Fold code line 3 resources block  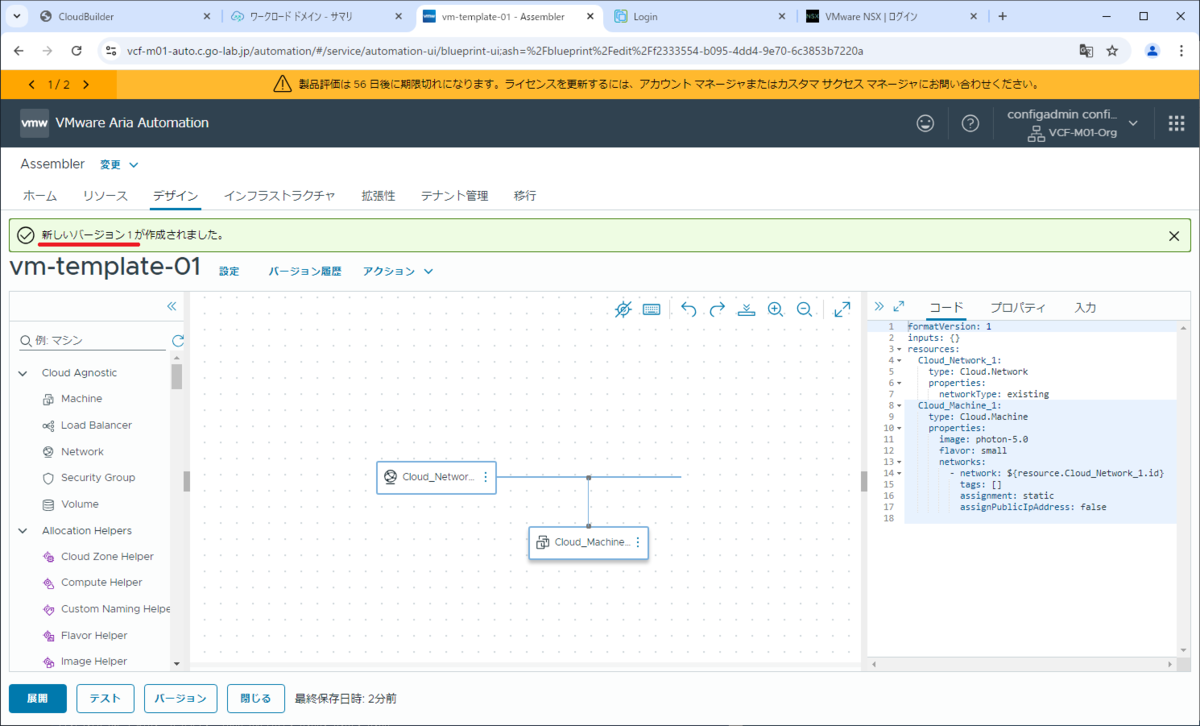point(899,349)
